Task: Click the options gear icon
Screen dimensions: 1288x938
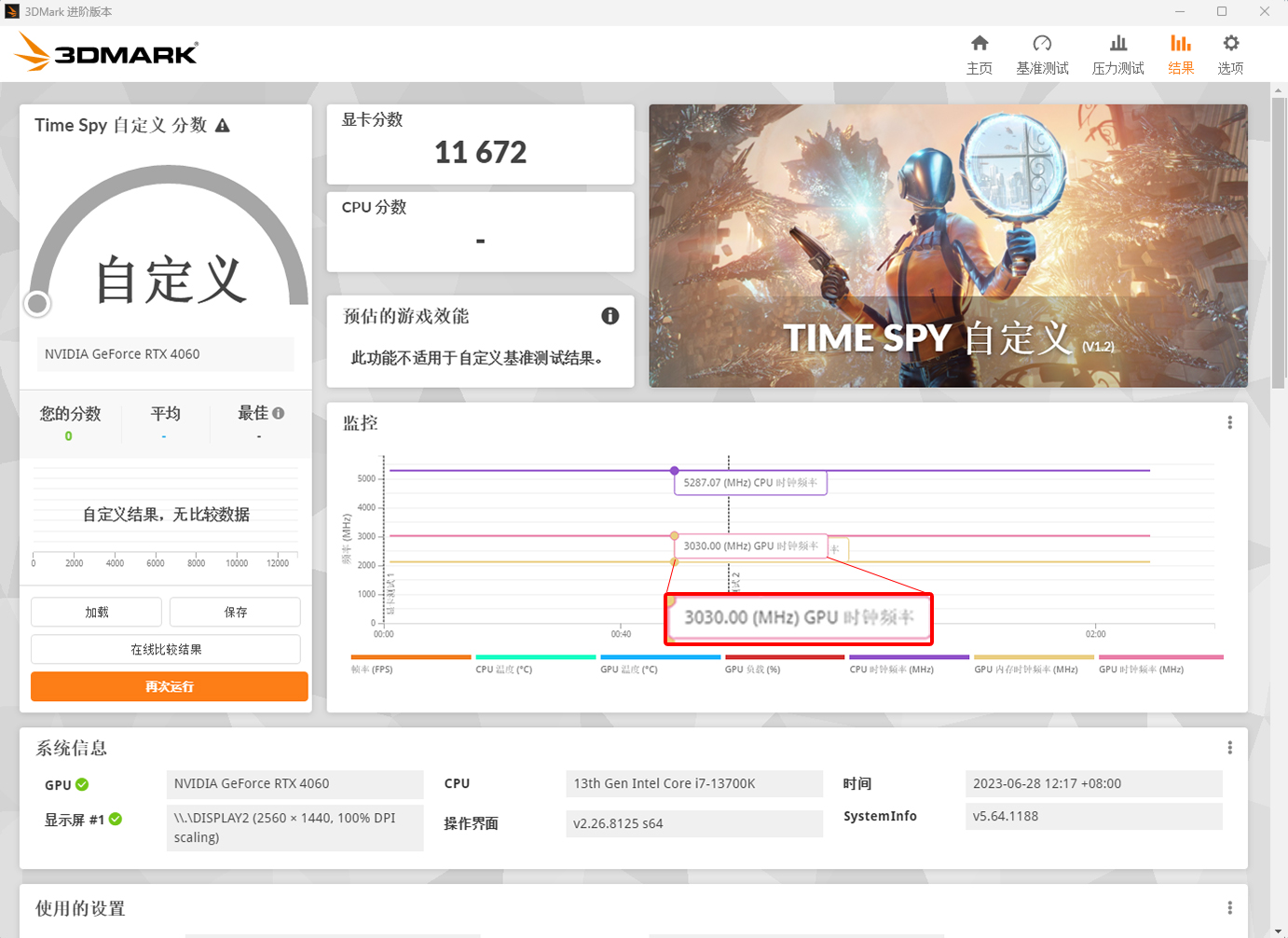Action: tap(1231, 43)
